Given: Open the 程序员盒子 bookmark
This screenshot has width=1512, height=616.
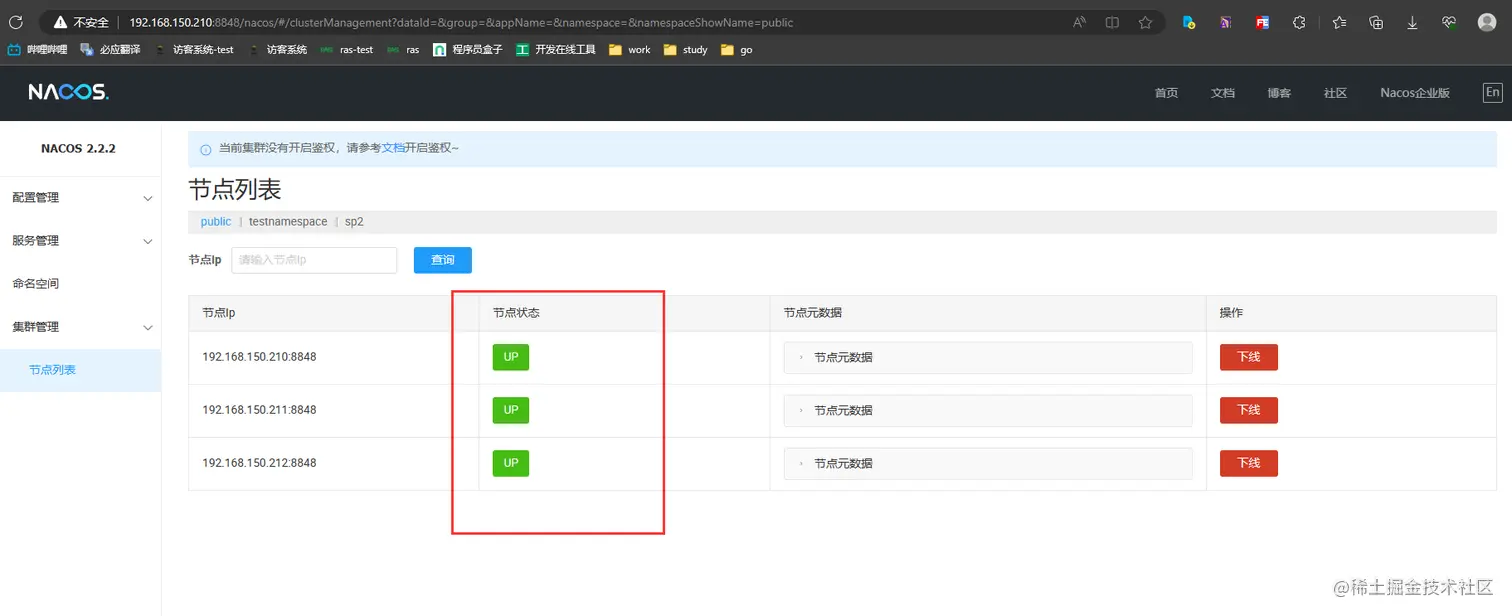Looking at the screenshot, I should tap(468, 49).
